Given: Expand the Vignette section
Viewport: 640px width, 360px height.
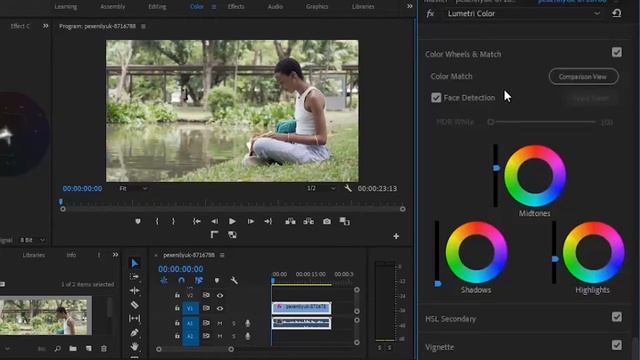Looking at the screenshot, I should click(440, 347).
